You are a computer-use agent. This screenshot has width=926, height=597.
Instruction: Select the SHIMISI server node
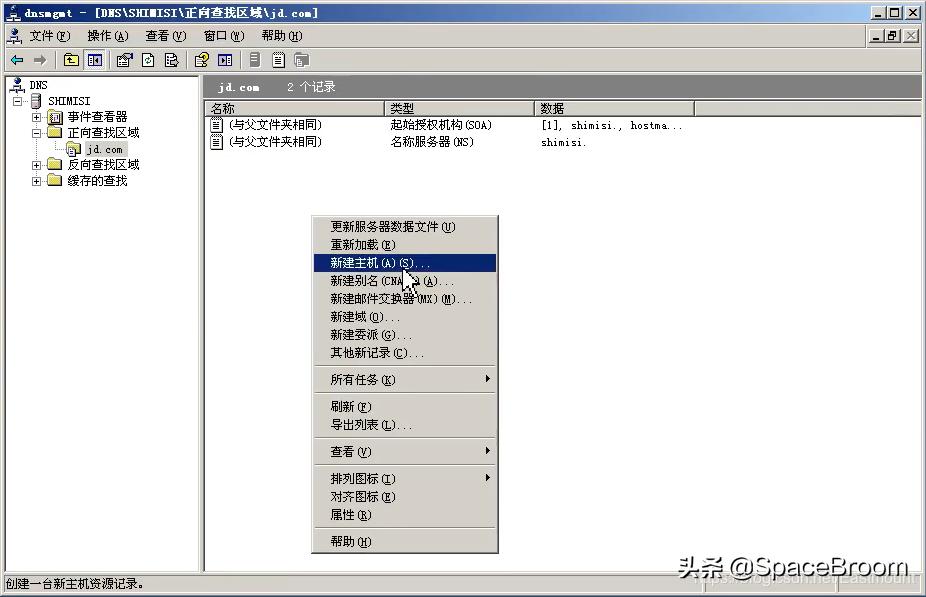tap(70, 100)
